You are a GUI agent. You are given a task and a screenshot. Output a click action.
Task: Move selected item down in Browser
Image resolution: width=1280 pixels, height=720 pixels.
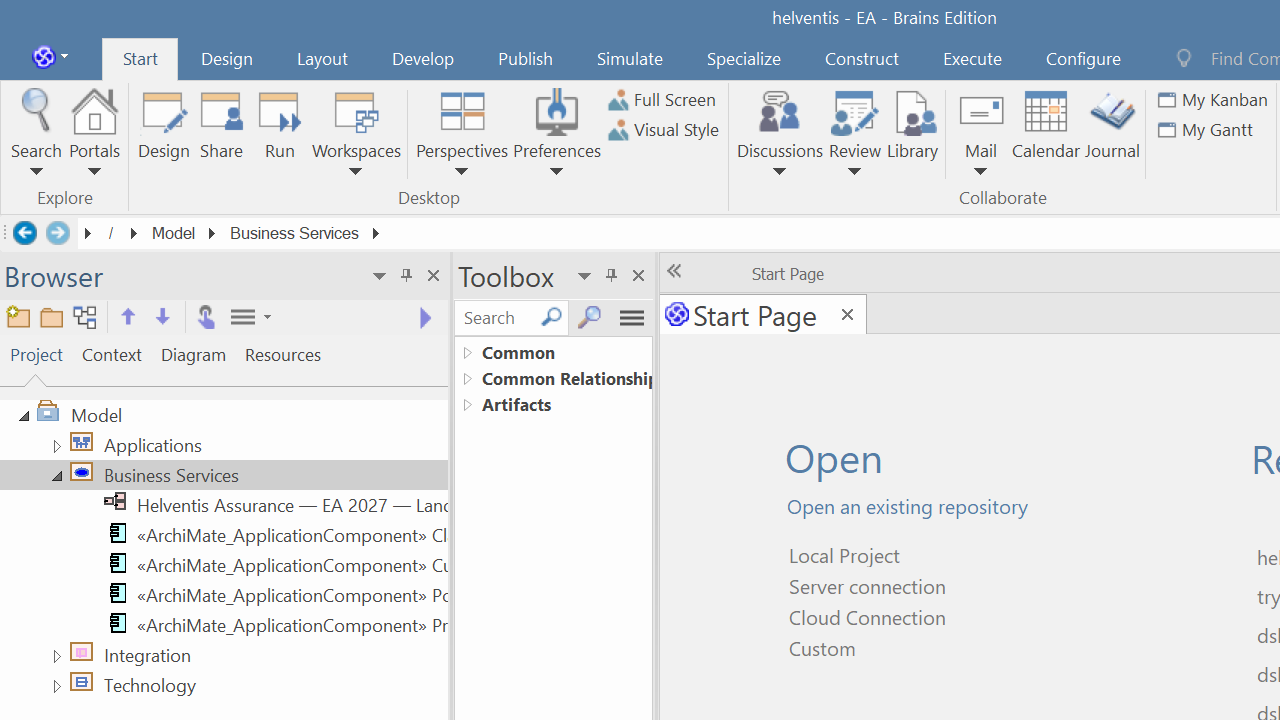pos(162,317)
